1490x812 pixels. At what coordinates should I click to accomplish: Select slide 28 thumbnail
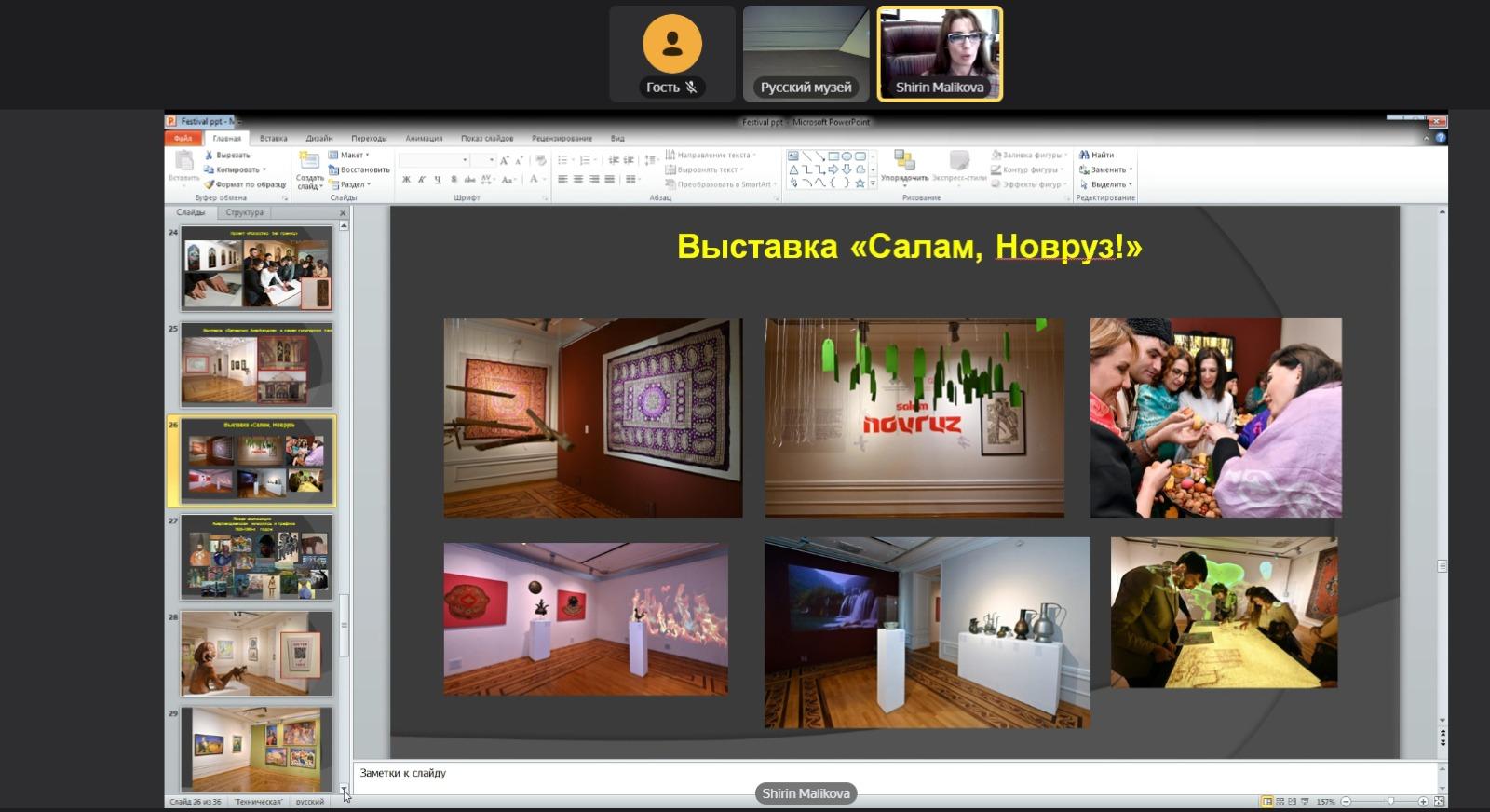(256, 654)
